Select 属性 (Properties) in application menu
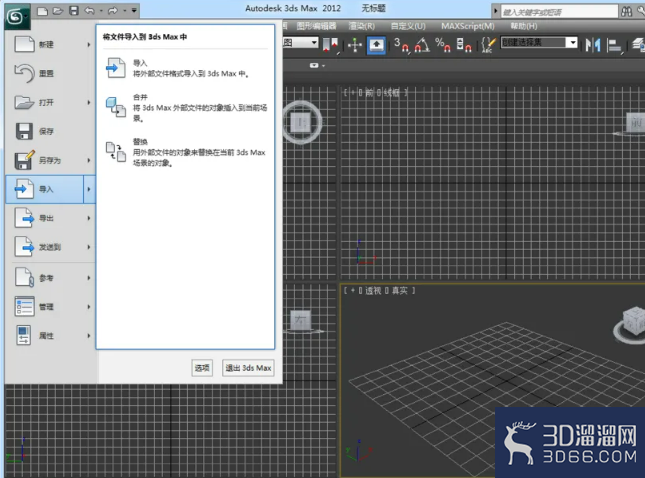This screenshot has width=645, height=478. [44, 336]
